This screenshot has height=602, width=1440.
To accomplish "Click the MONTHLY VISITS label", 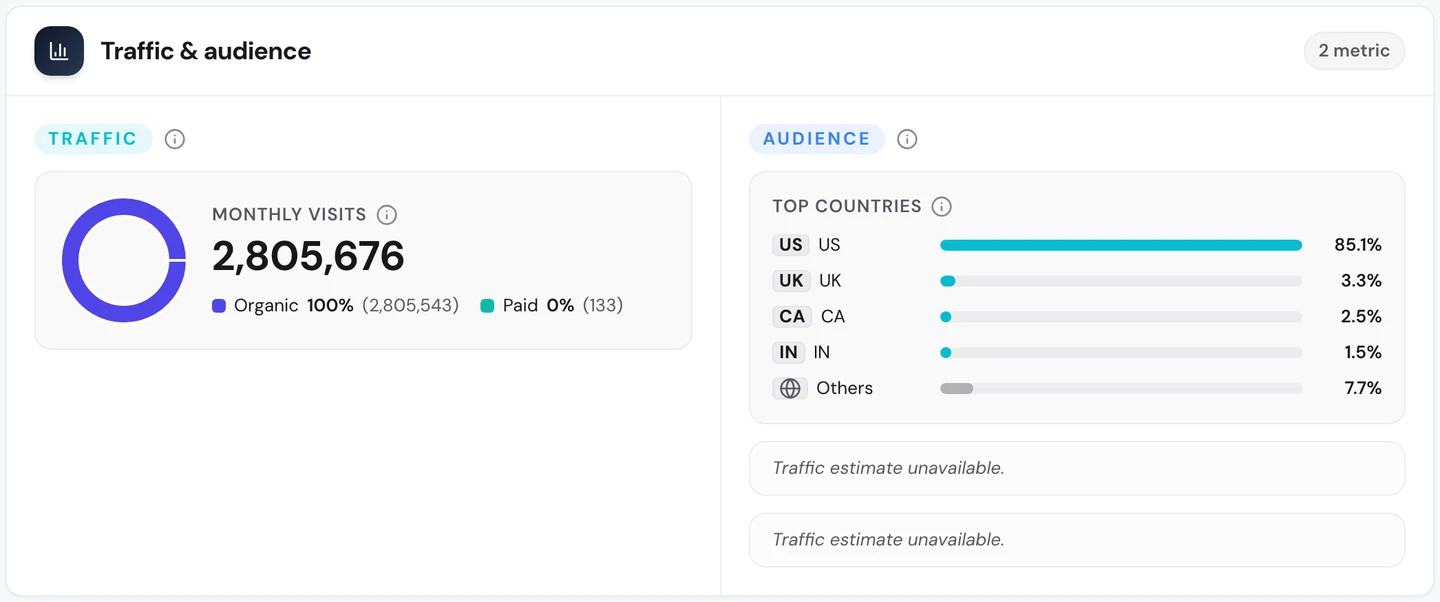I will (289, 215).
